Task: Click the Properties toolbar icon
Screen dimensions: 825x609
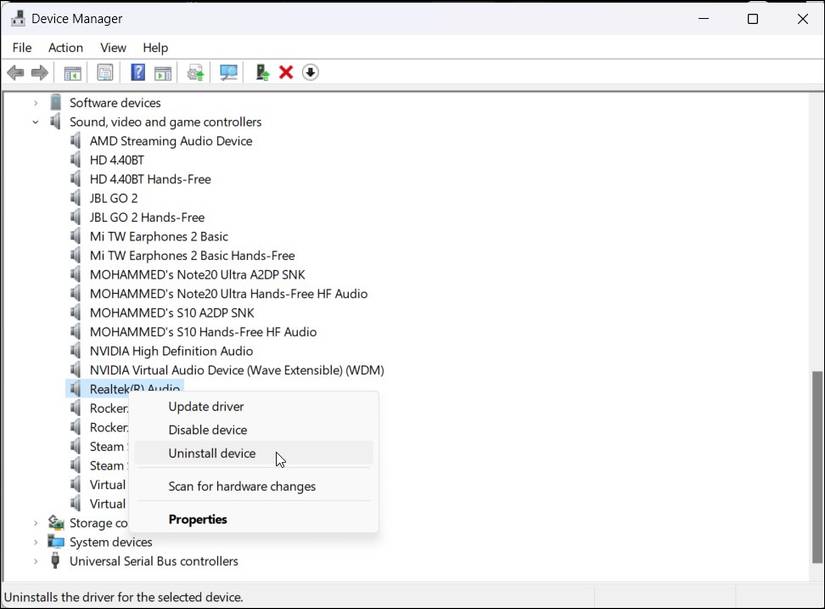Action: (x=104, y=72)
